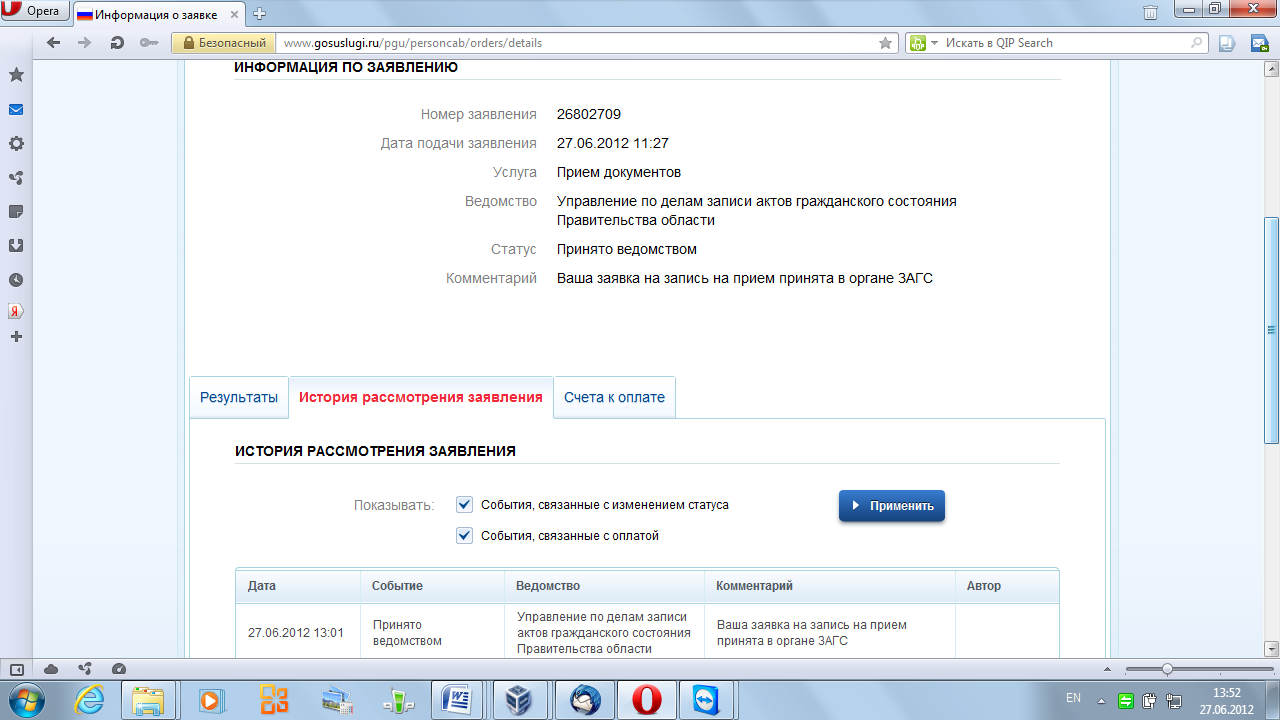
Task: Click the EN language indicator
Action: pyautogui.click(x=1073, y=698)
